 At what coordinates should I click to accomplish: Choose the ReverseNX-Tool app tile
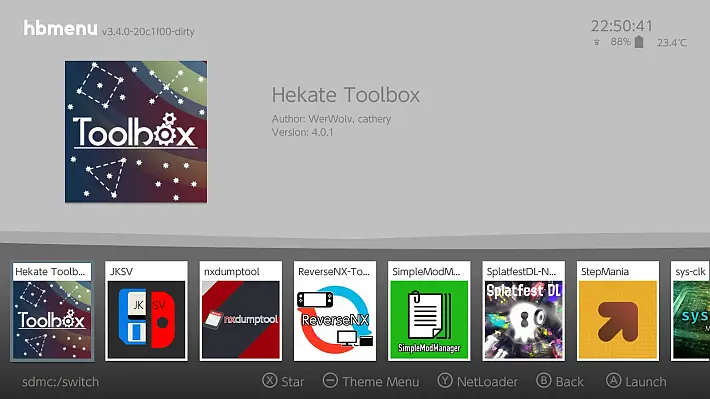335,311
